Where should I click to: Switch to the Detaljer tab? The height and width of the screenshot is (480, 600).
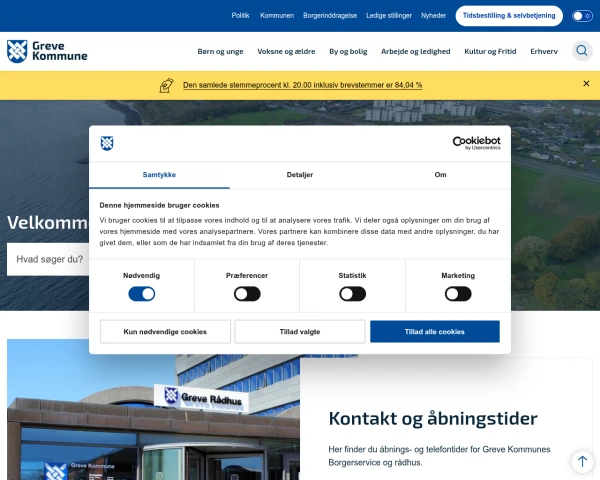pos(300,175)
